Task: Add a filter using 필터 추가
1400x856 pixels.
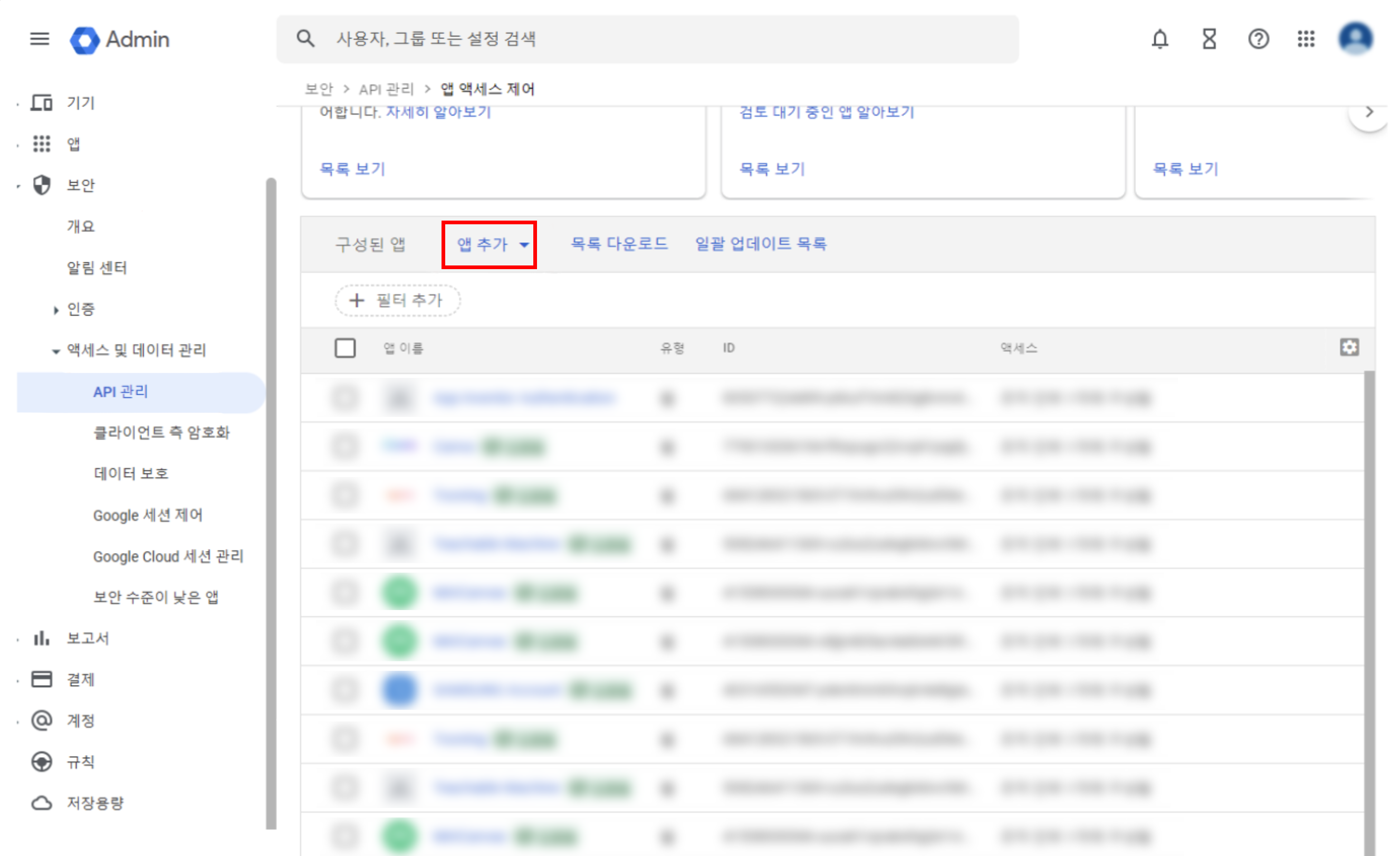Action: pyautogui.click(x=397, y=300)
